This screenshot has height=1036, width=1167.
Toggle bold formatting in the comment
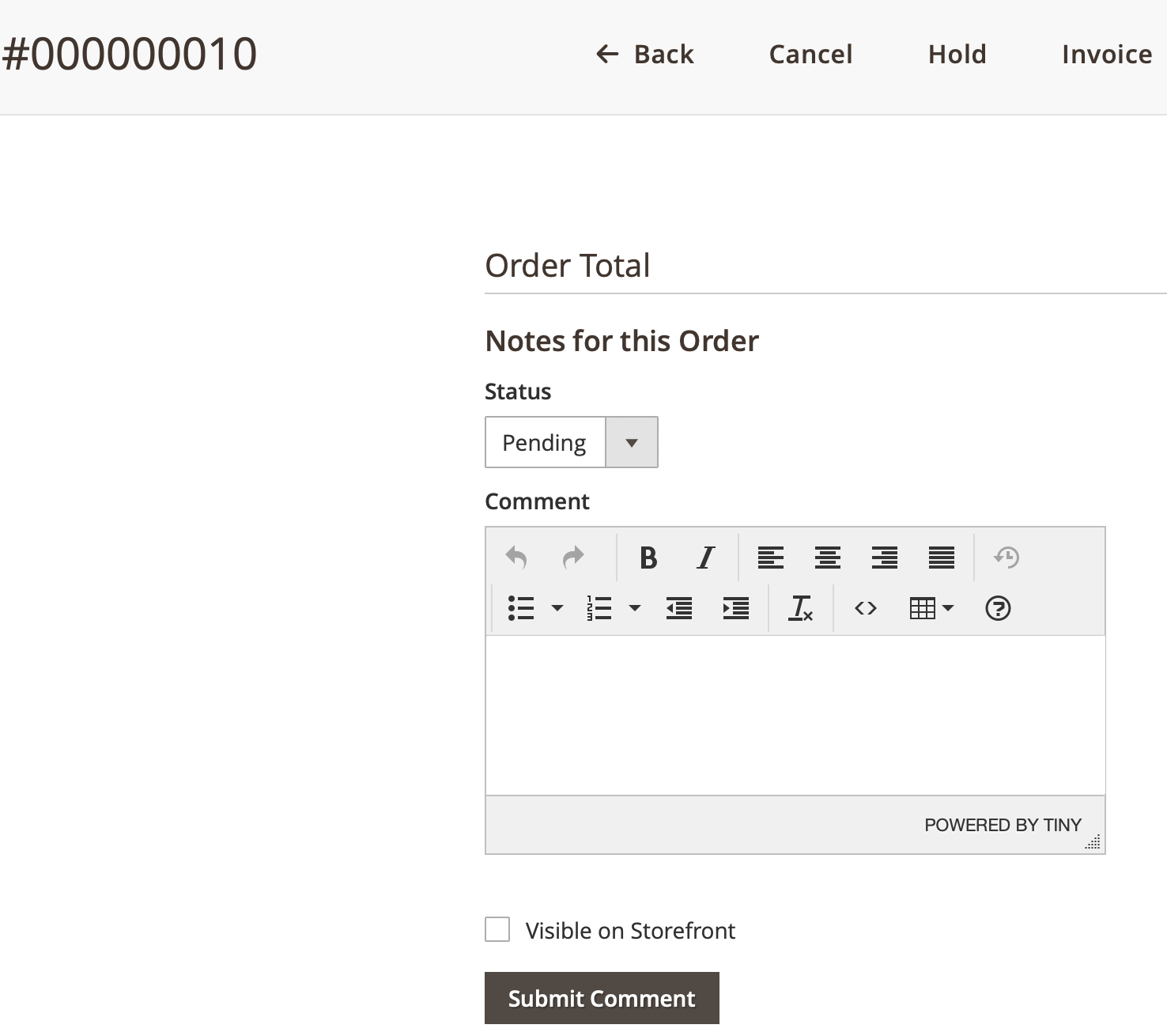648,558
